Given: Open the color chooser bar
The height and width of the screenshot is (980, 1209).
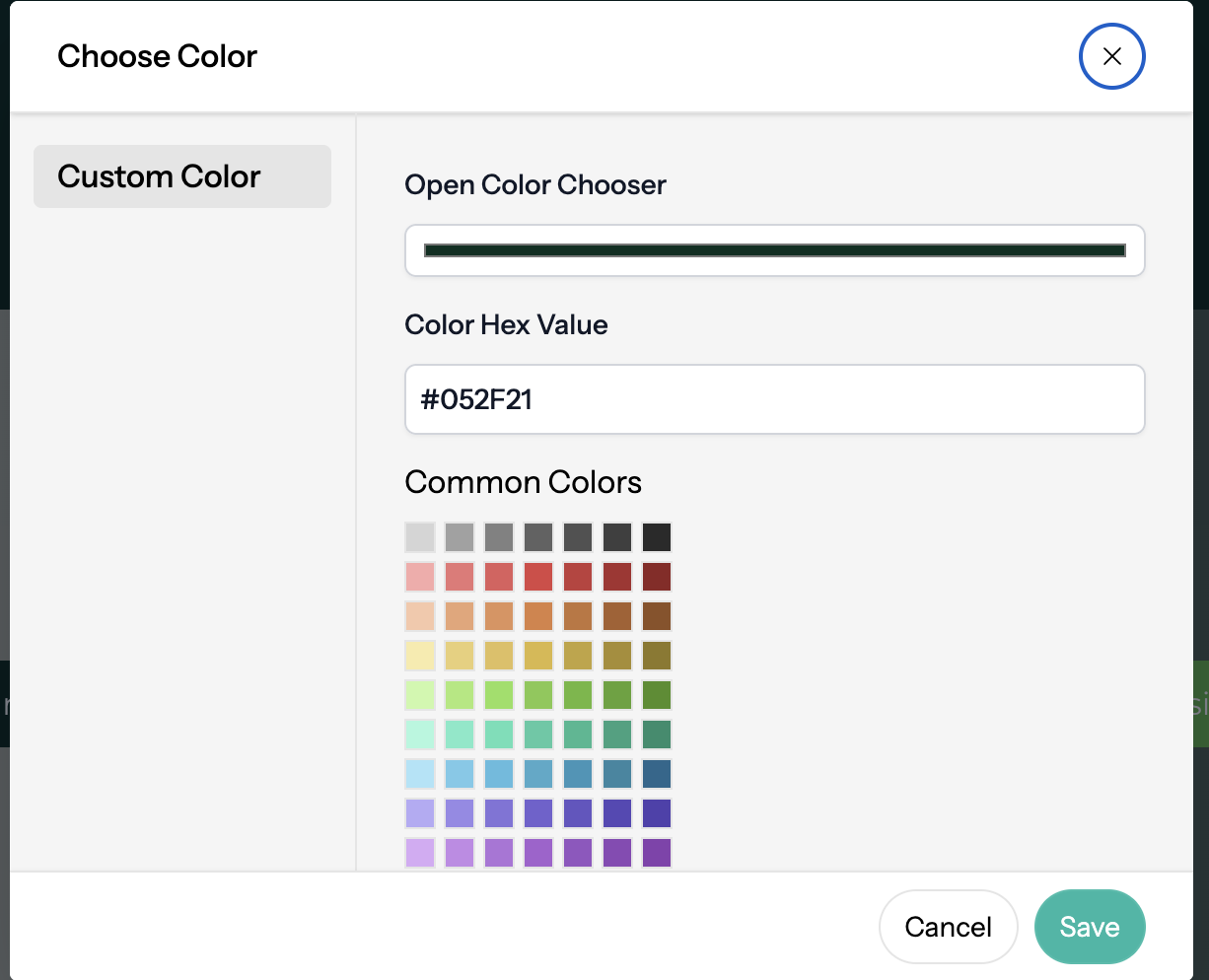Looking at the screenshot, I should click(774, 249).
